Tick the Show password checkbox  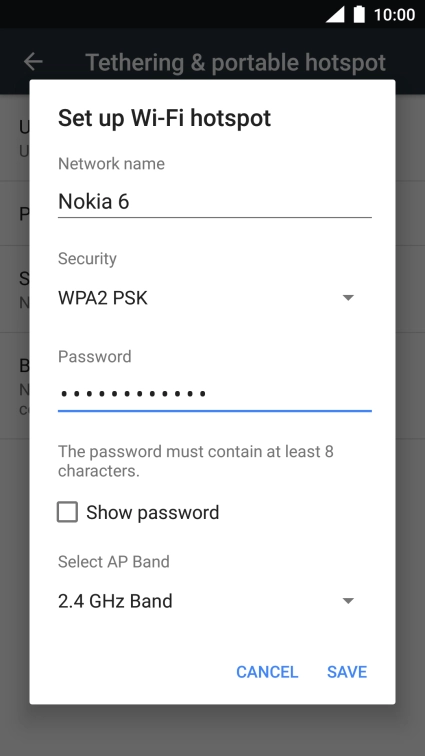(x=68, y=512)
